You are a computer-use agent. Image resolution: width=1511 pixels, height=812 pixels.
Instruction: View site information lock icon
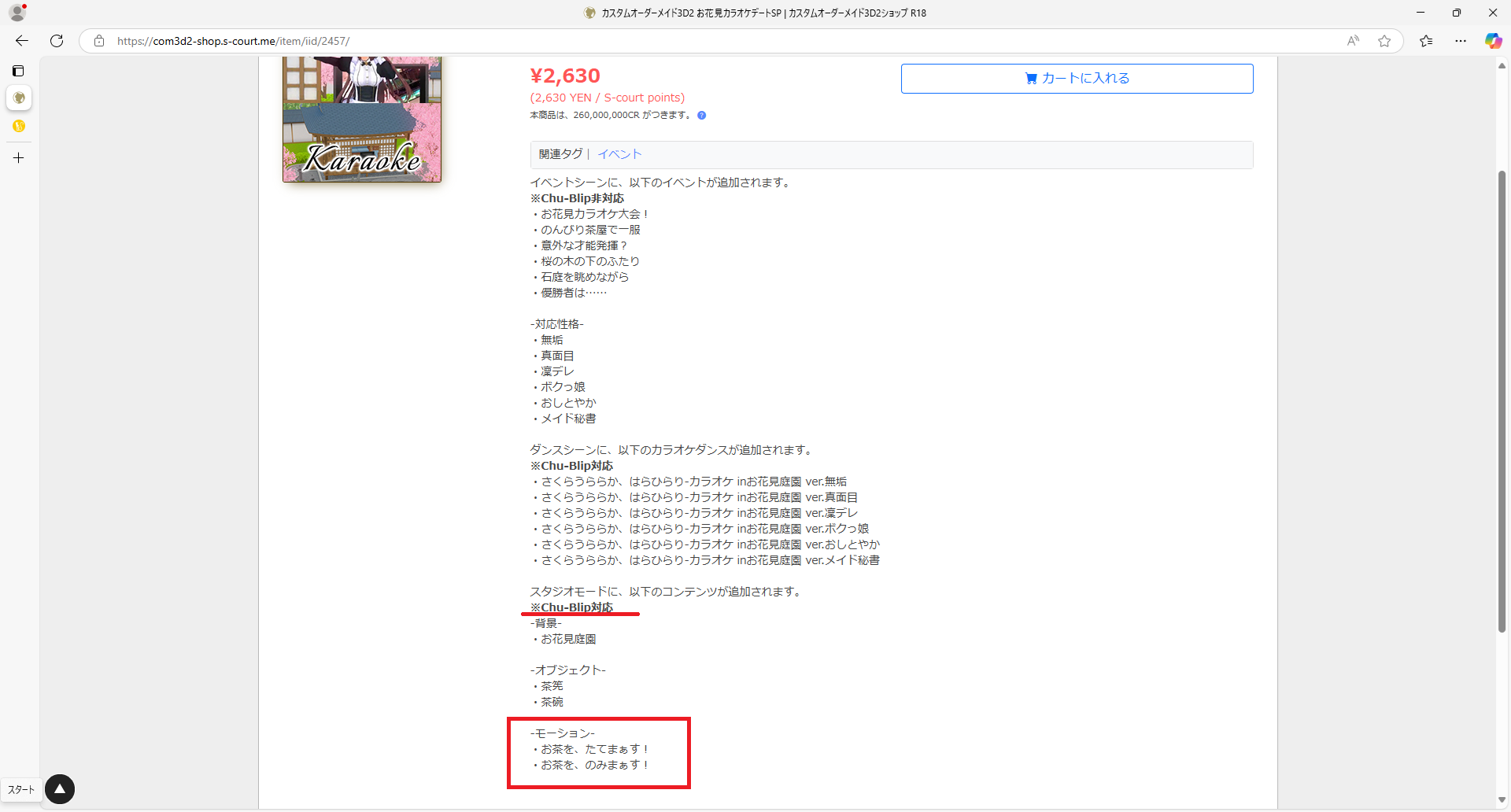coord(99,41)
